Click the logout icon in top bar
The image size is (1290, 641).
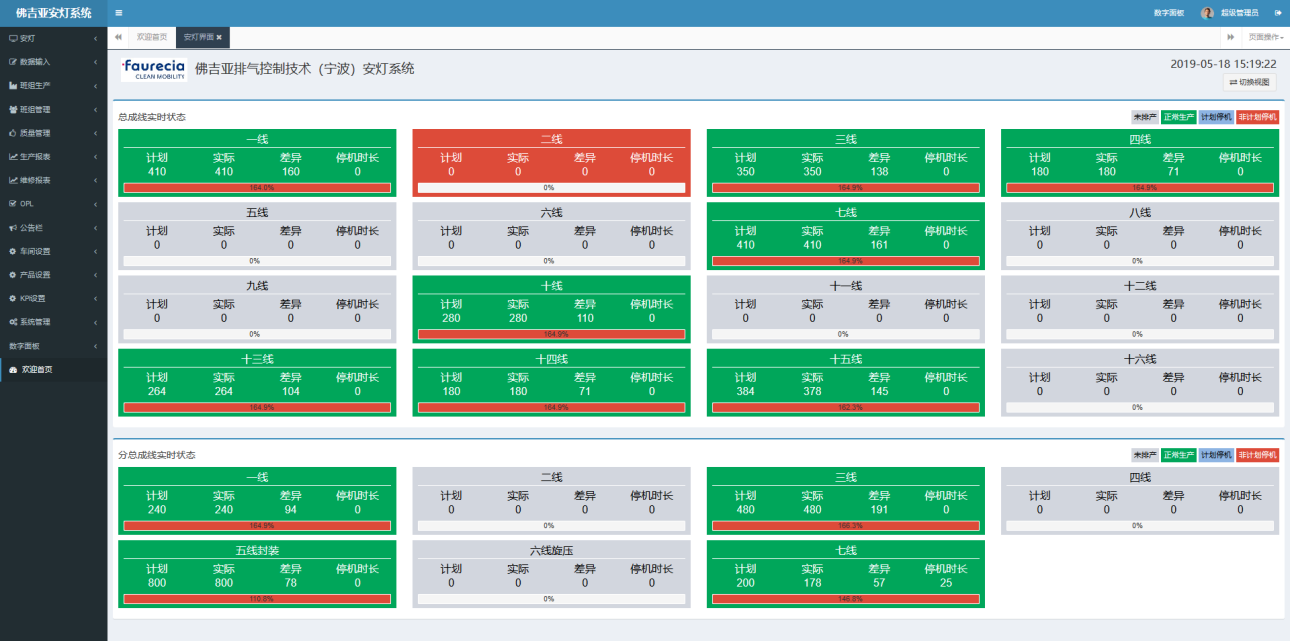(1278, 13)
